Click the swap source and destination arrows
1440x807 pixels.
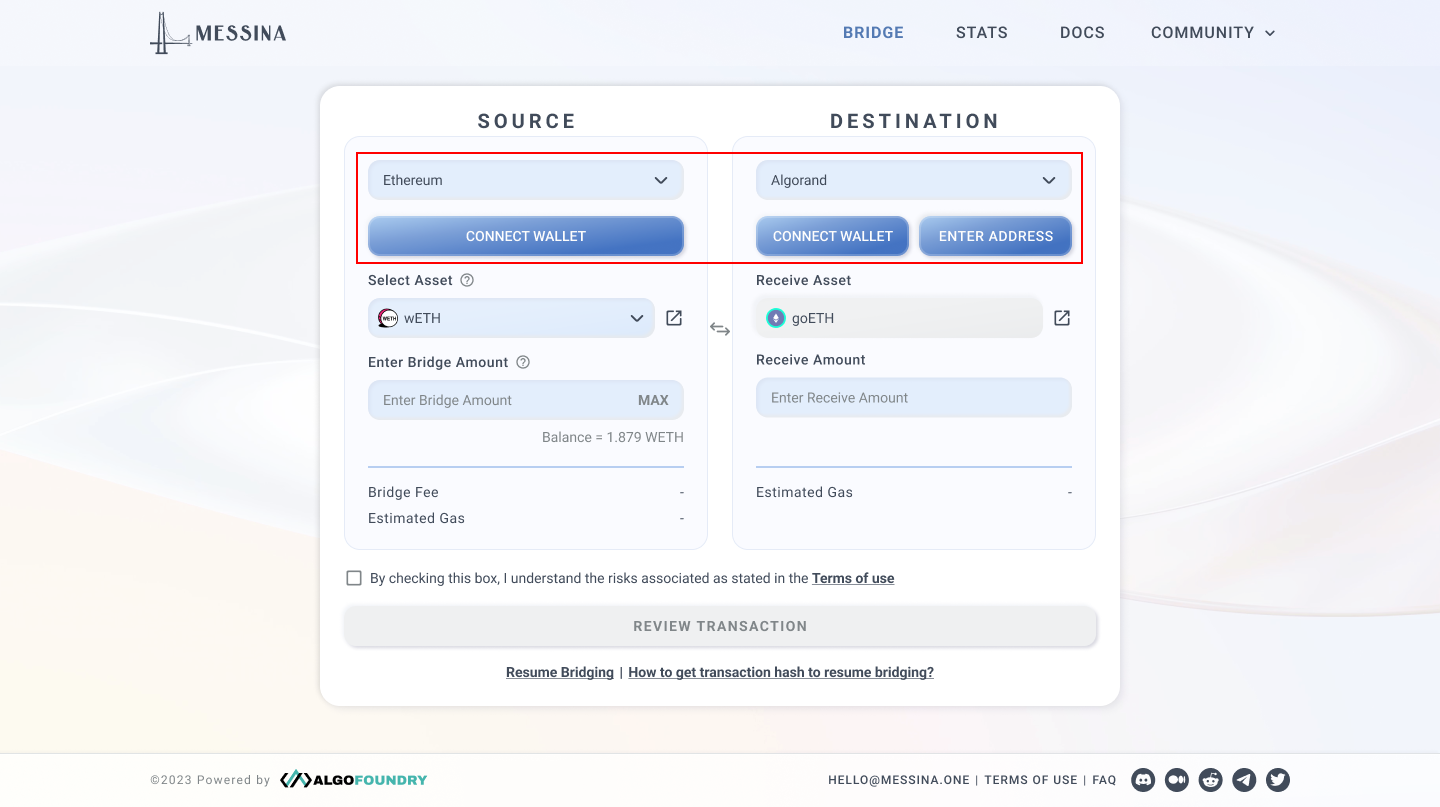[720, 329]
